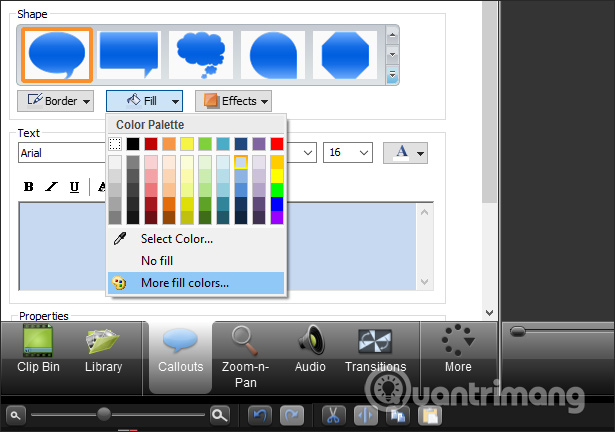
Task: Open the Audio tool
Action: click(x=310, y=349)
